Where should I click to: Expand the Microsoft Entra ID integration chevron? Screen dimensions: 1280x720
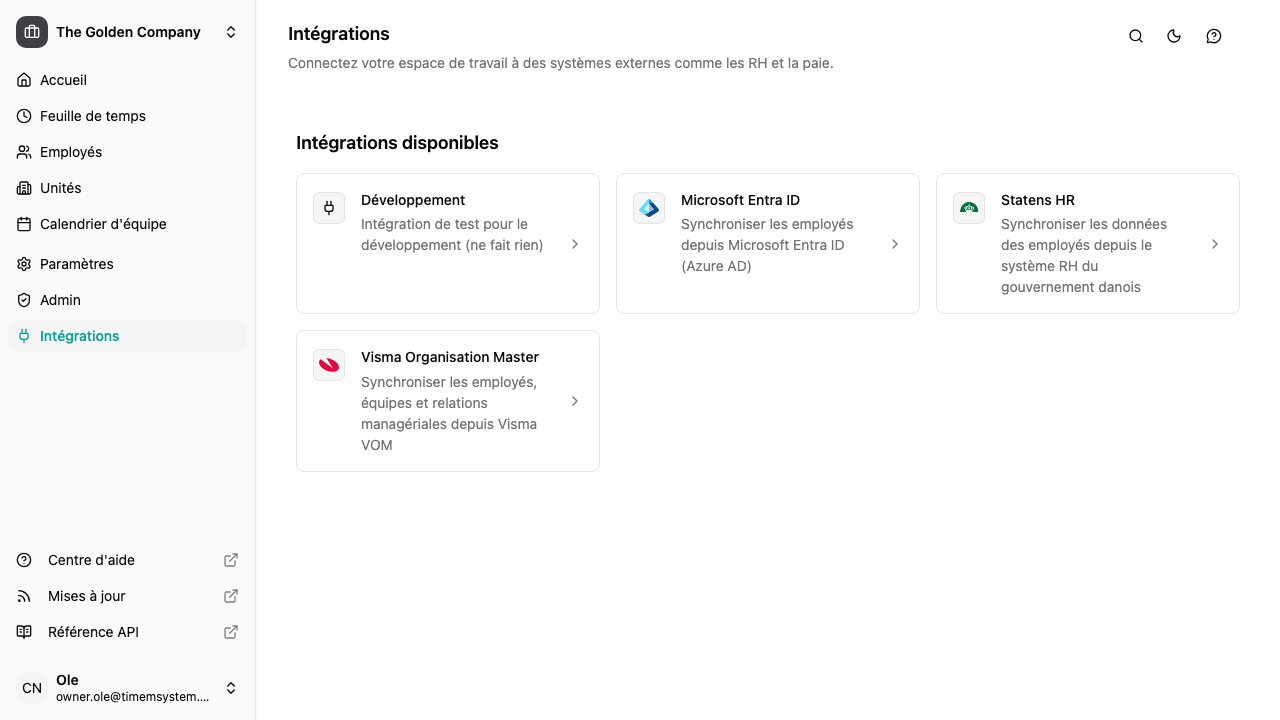(895, 244)
